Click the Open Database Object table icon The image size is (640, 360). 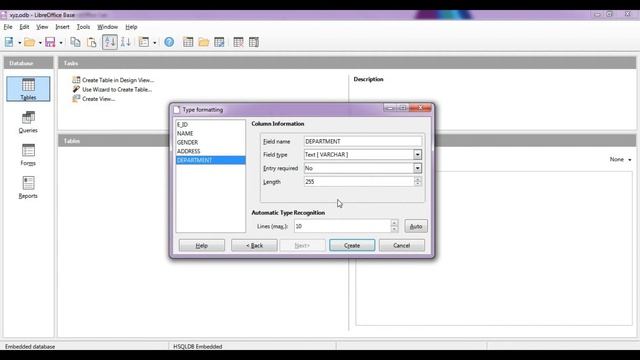(188, 42)
